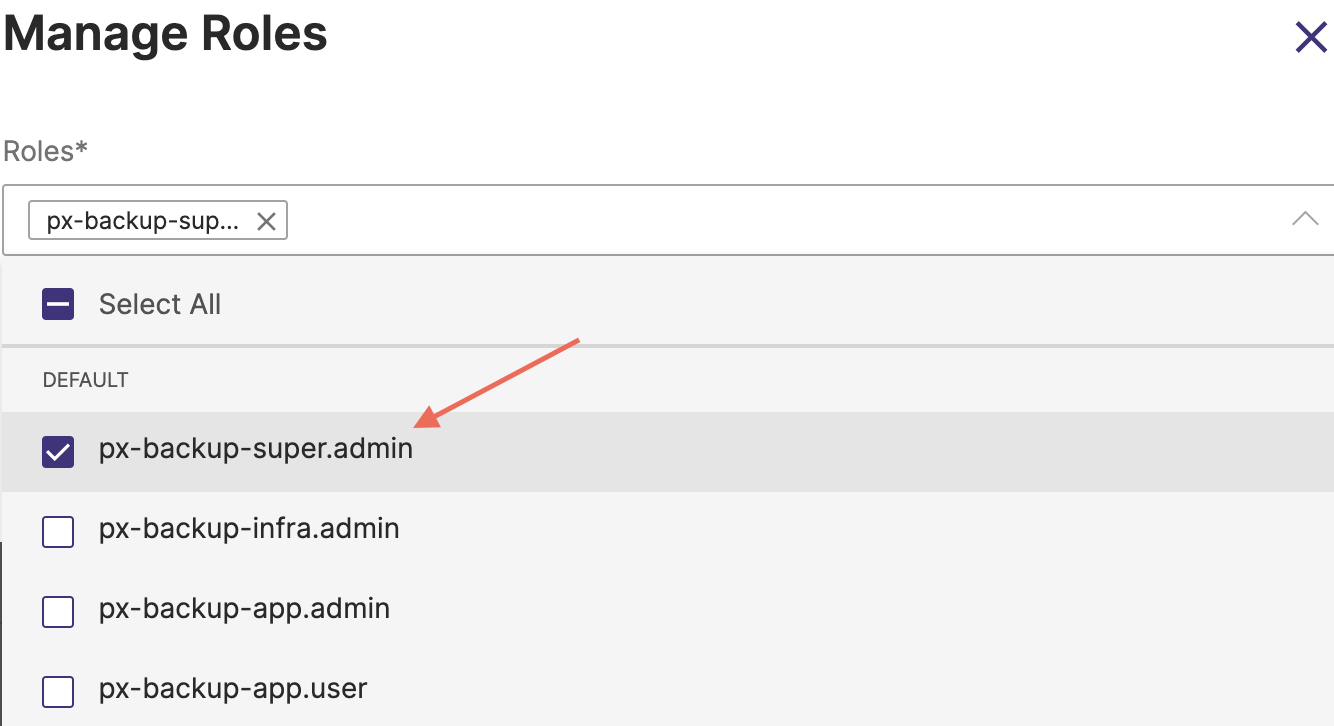
Task: Enable the px-backup-infra.admin checkbox
Action: tap(58, 531)
